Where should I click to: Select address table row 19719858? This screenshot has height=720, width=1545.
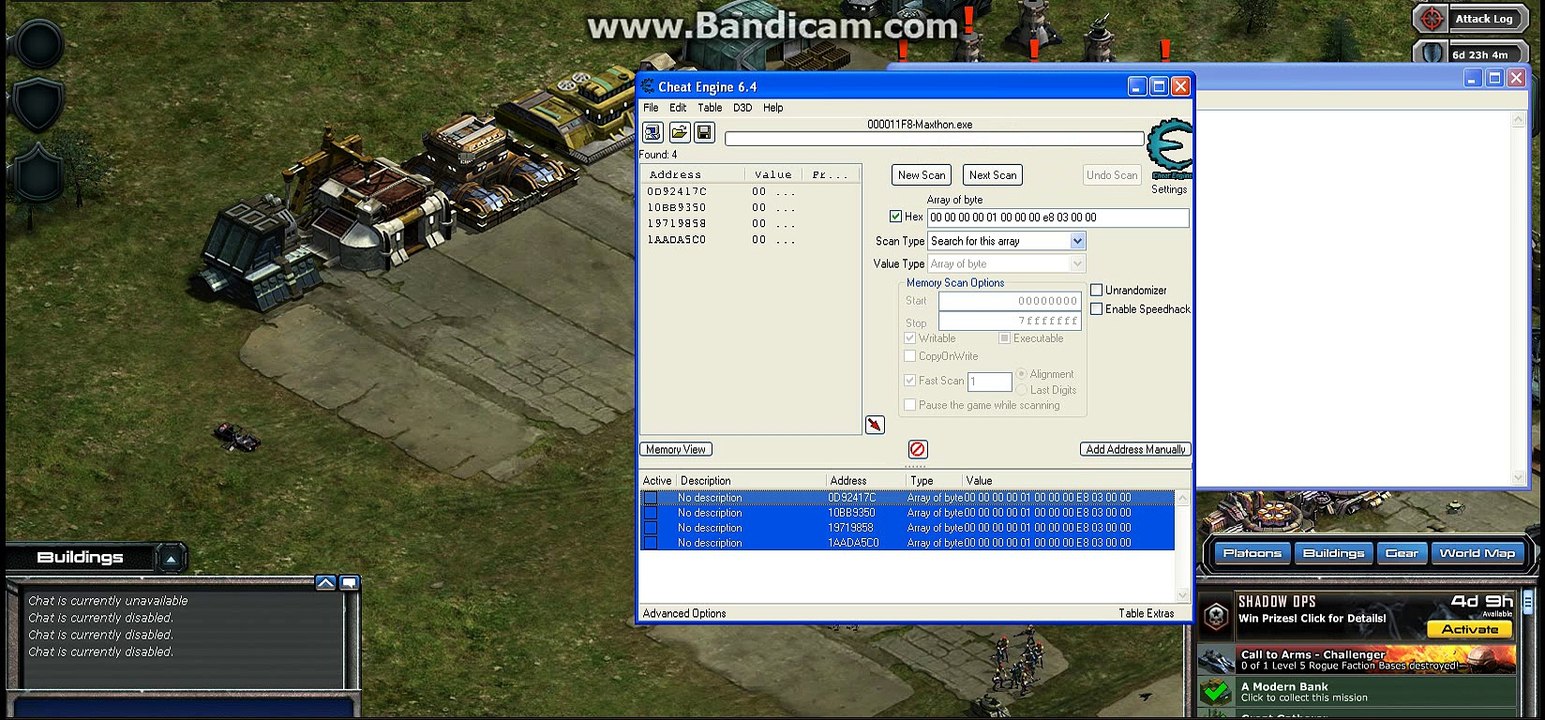[907, 527]
